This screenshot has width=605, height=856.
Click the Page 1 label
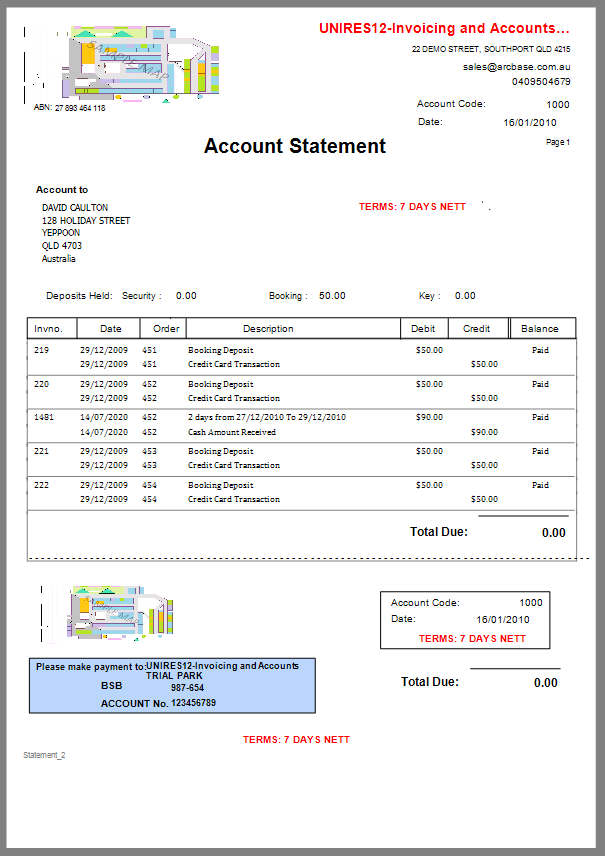point(557,142)
